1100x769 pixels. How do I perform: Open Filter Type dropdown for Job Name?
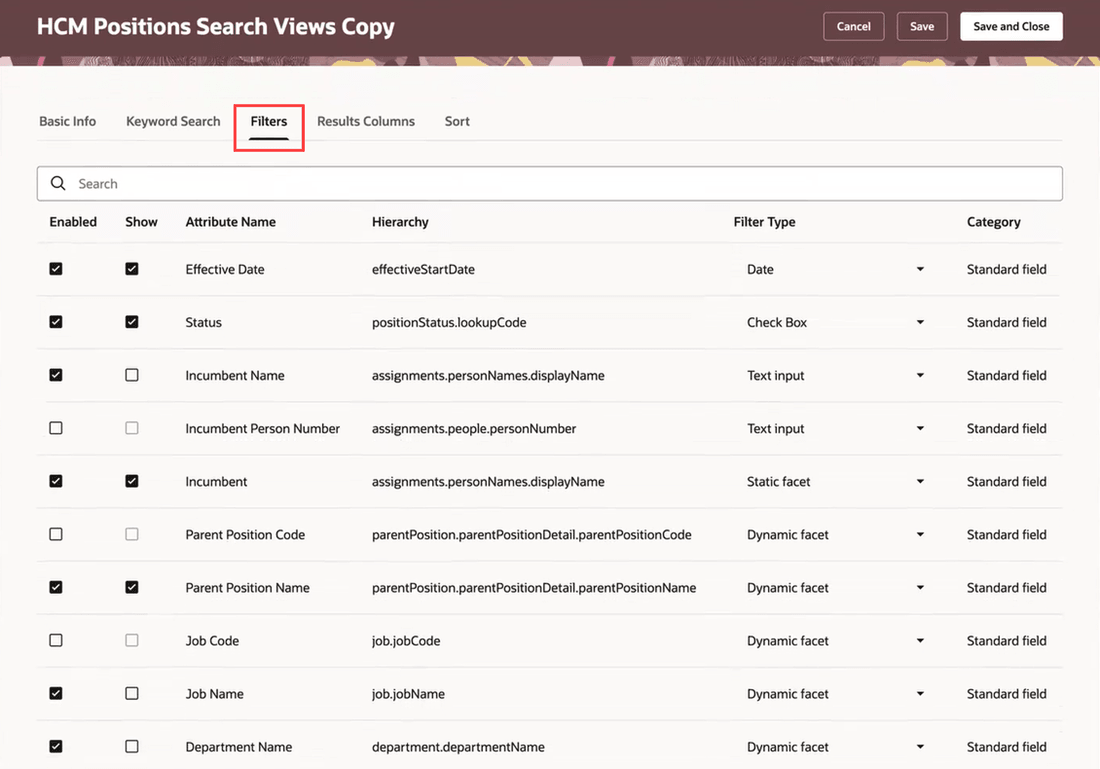pos(920,694)
